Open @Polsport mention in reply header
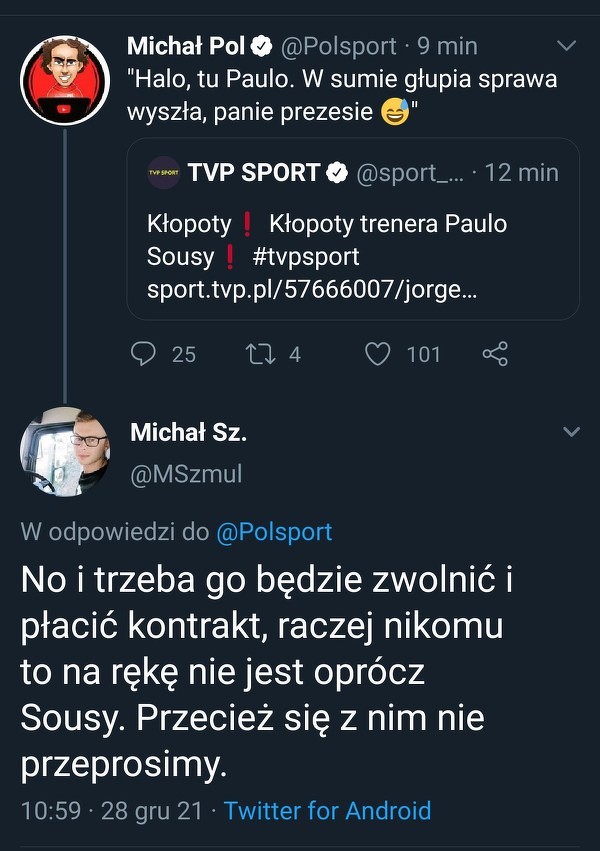This screenshot has width=600, height=851. [x=274, y=533]
